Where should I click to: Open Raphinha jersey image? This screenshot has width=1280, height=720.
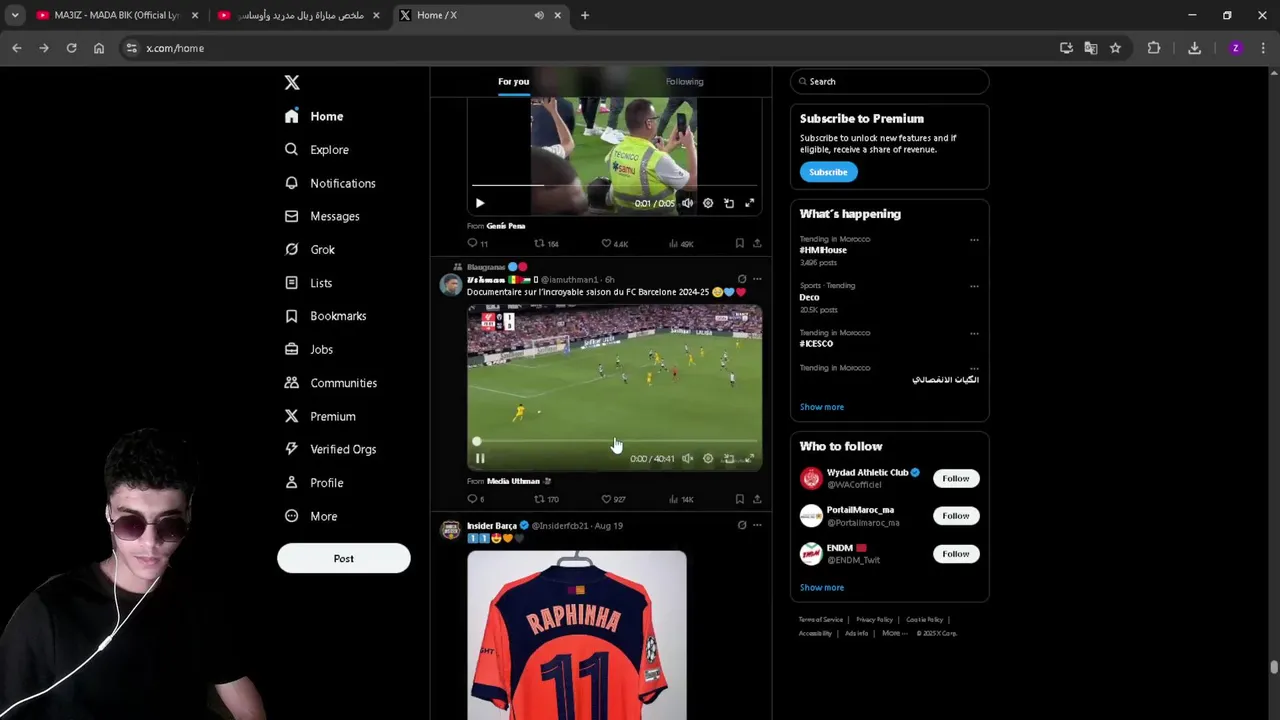click(577, 635)
